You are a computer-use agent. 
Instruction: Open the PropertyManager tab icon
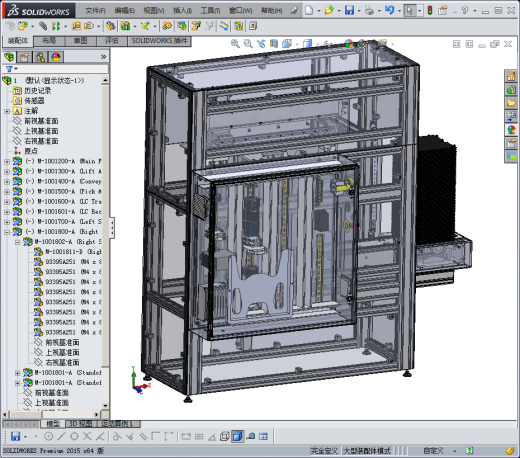pyautogui.click(x=25, y=57)
